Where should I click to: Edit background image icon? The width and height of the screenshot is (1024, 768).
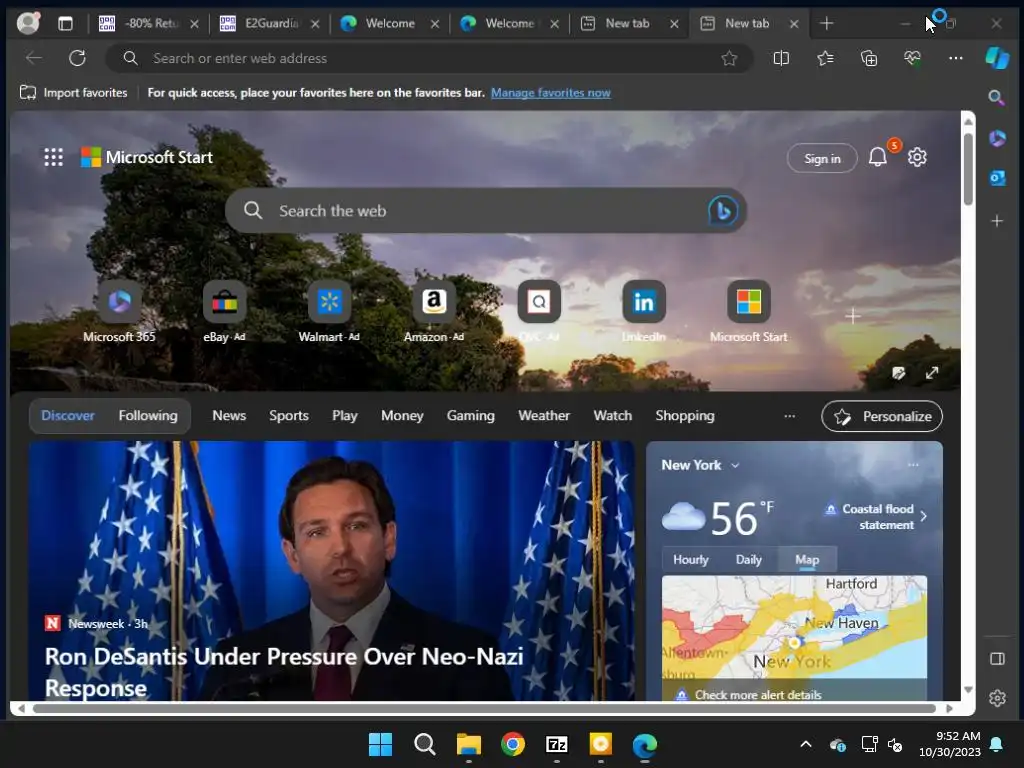pos(899,373)
